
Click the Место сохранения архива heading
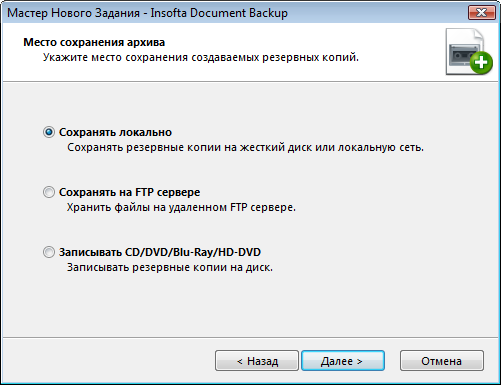point(94,42)
